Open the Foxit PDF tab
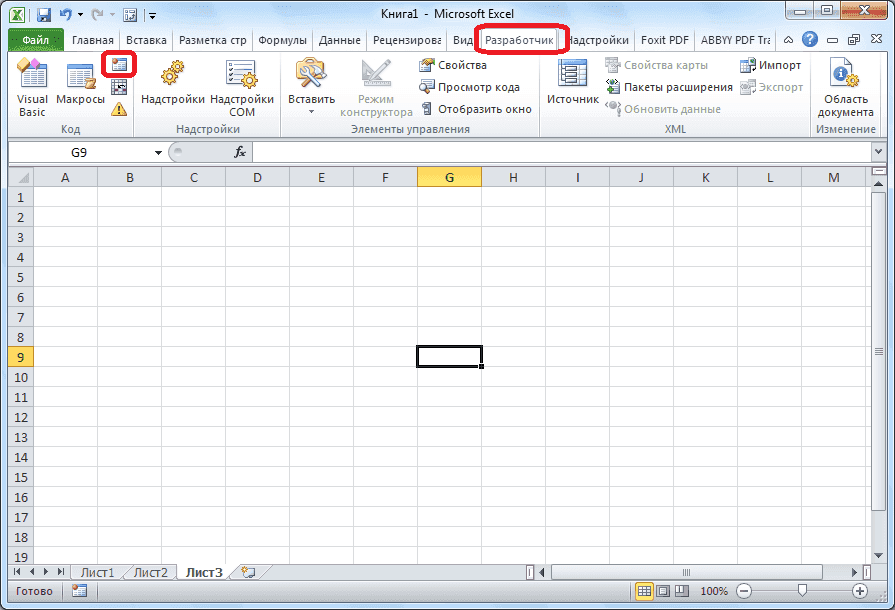This screenshot has width=895, height=610. pyautogui.click(x=664, y=40)
